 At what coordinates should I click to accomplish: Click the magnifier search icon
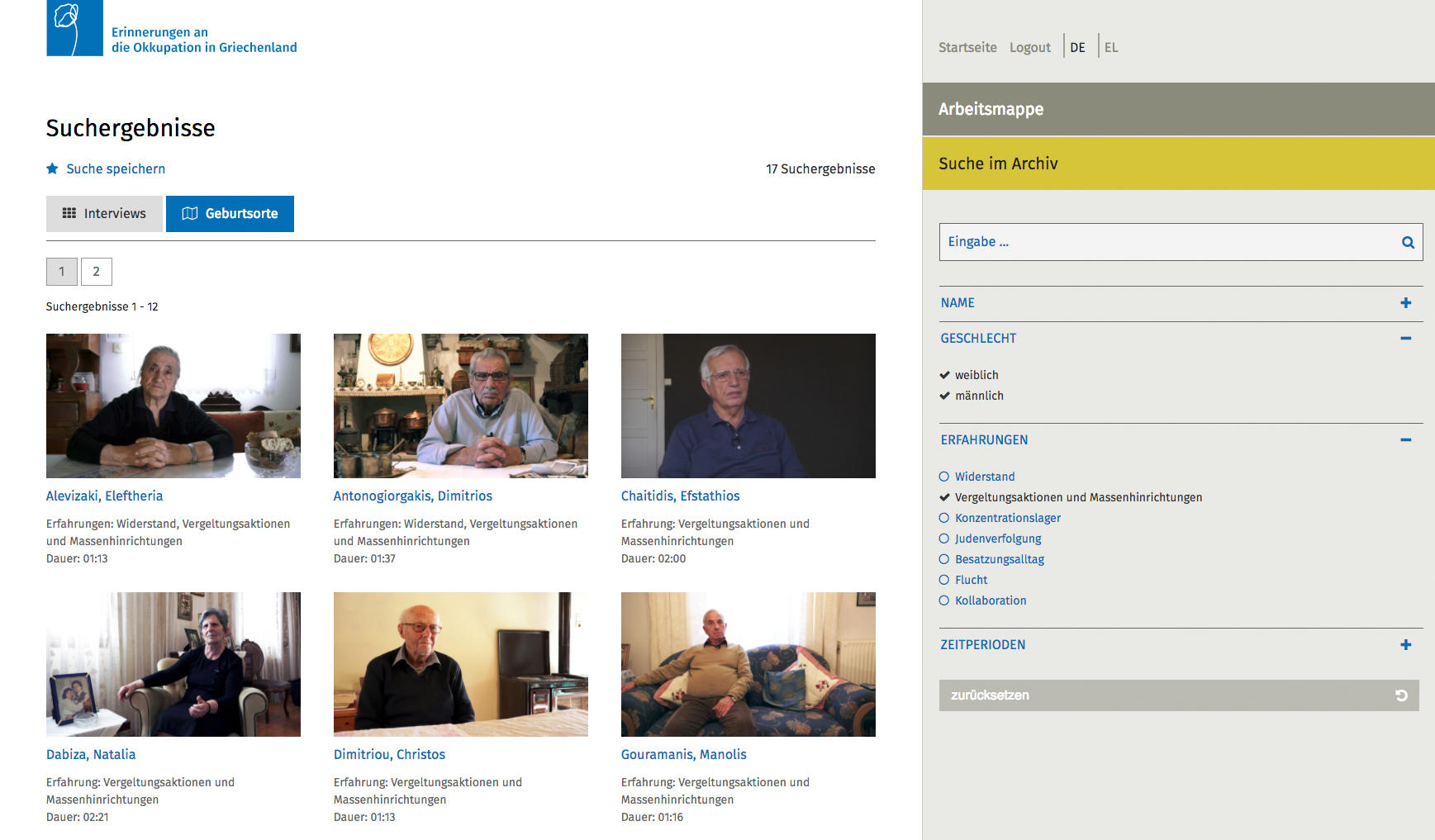click(1408, 242)
